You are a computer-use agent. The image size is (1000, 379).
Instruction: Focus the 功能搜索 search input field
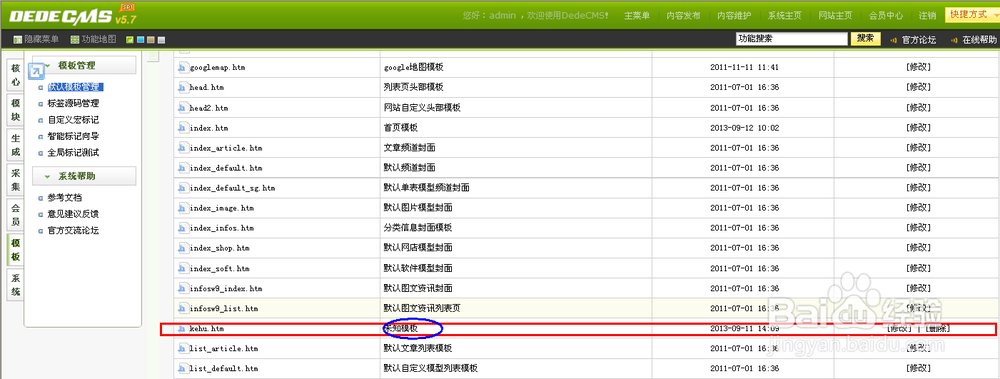pos(791,38)
